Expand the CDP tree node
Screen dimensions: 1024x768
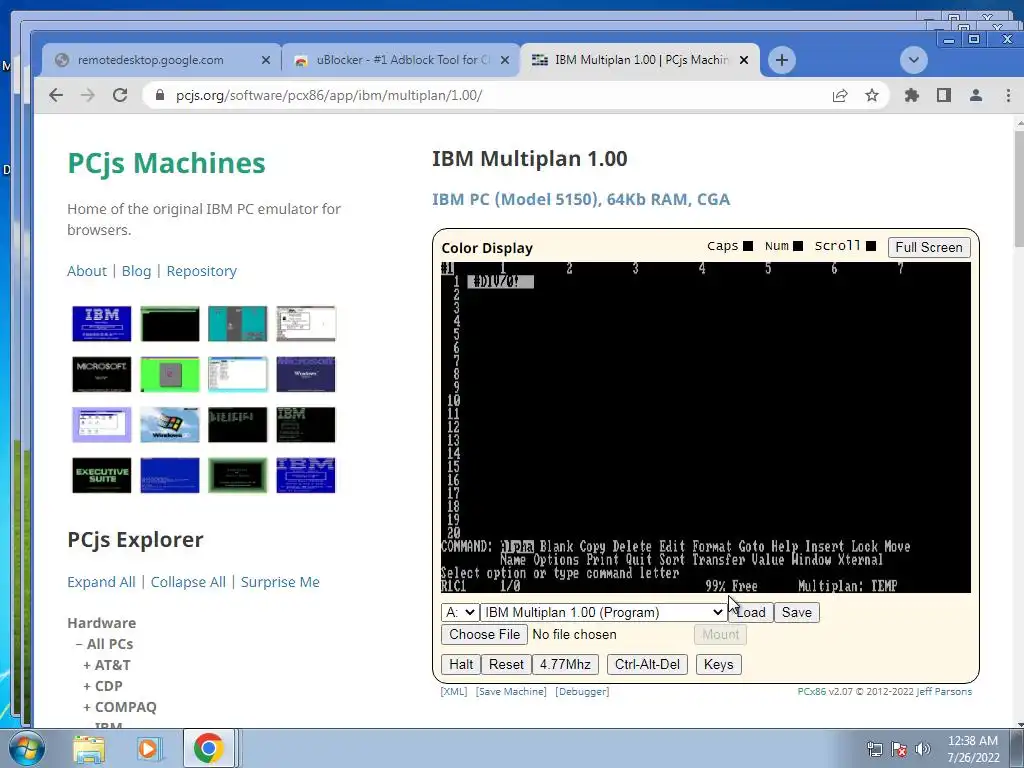tap(103, 686)
